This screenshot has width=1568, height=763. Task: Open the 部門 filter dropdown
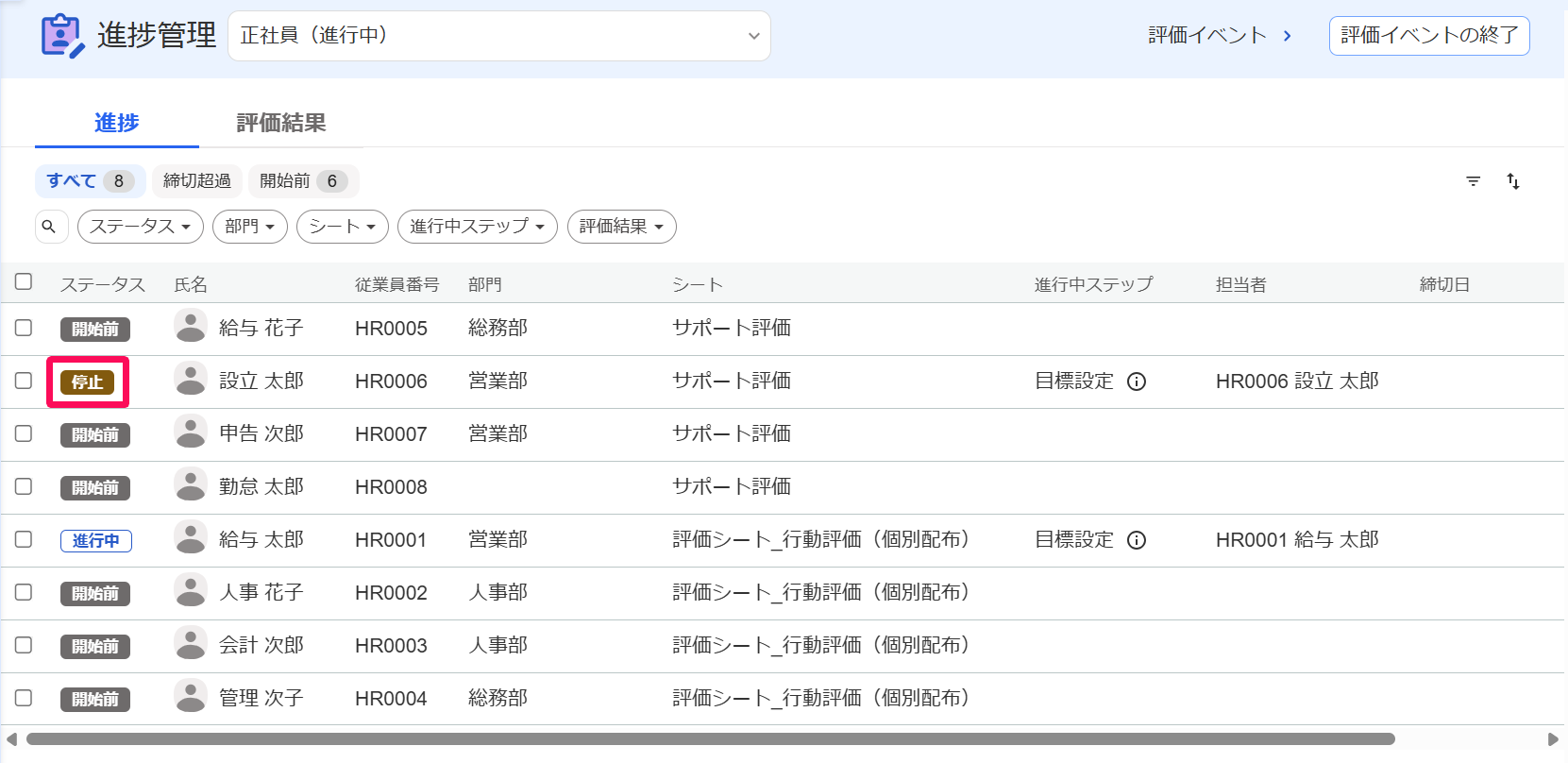250,227
